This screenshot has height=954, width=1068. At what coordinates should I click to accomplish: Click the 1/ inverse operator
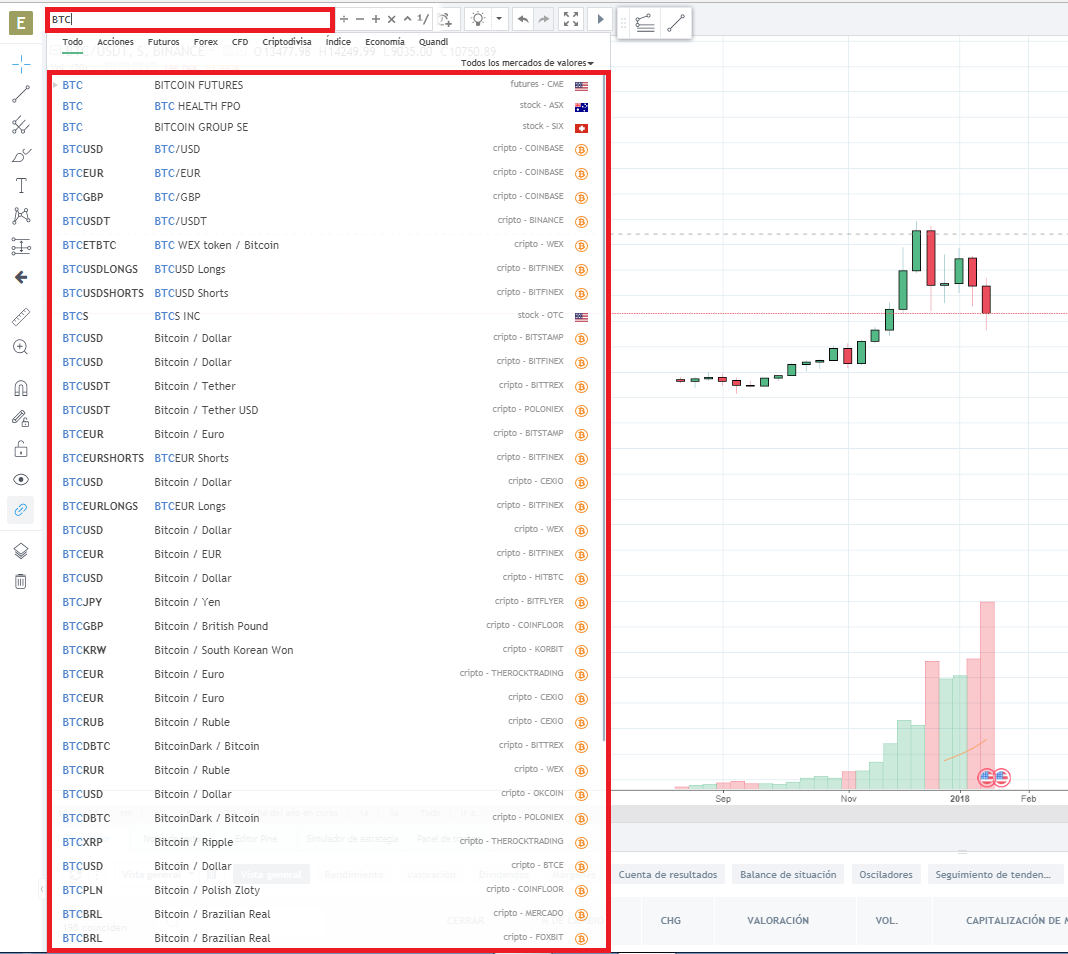[x=423, y=19]
